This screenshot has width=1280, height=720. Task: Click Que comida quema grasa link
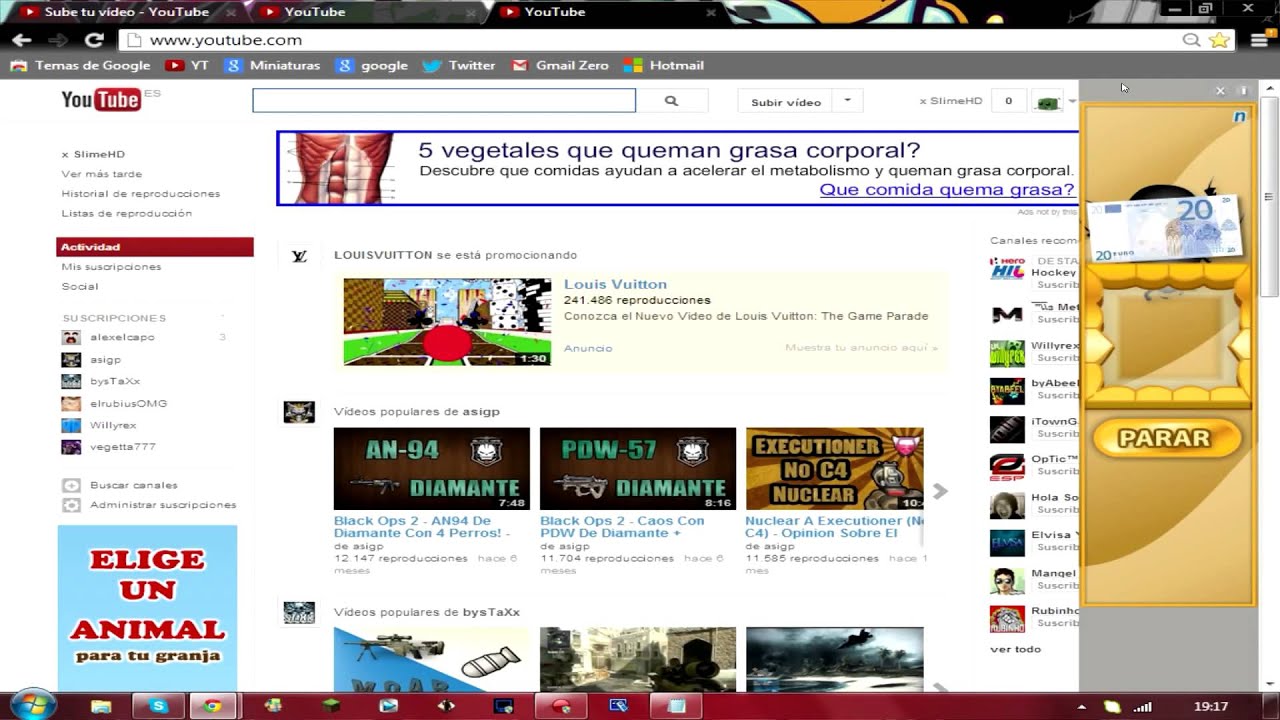coord(947,190)
